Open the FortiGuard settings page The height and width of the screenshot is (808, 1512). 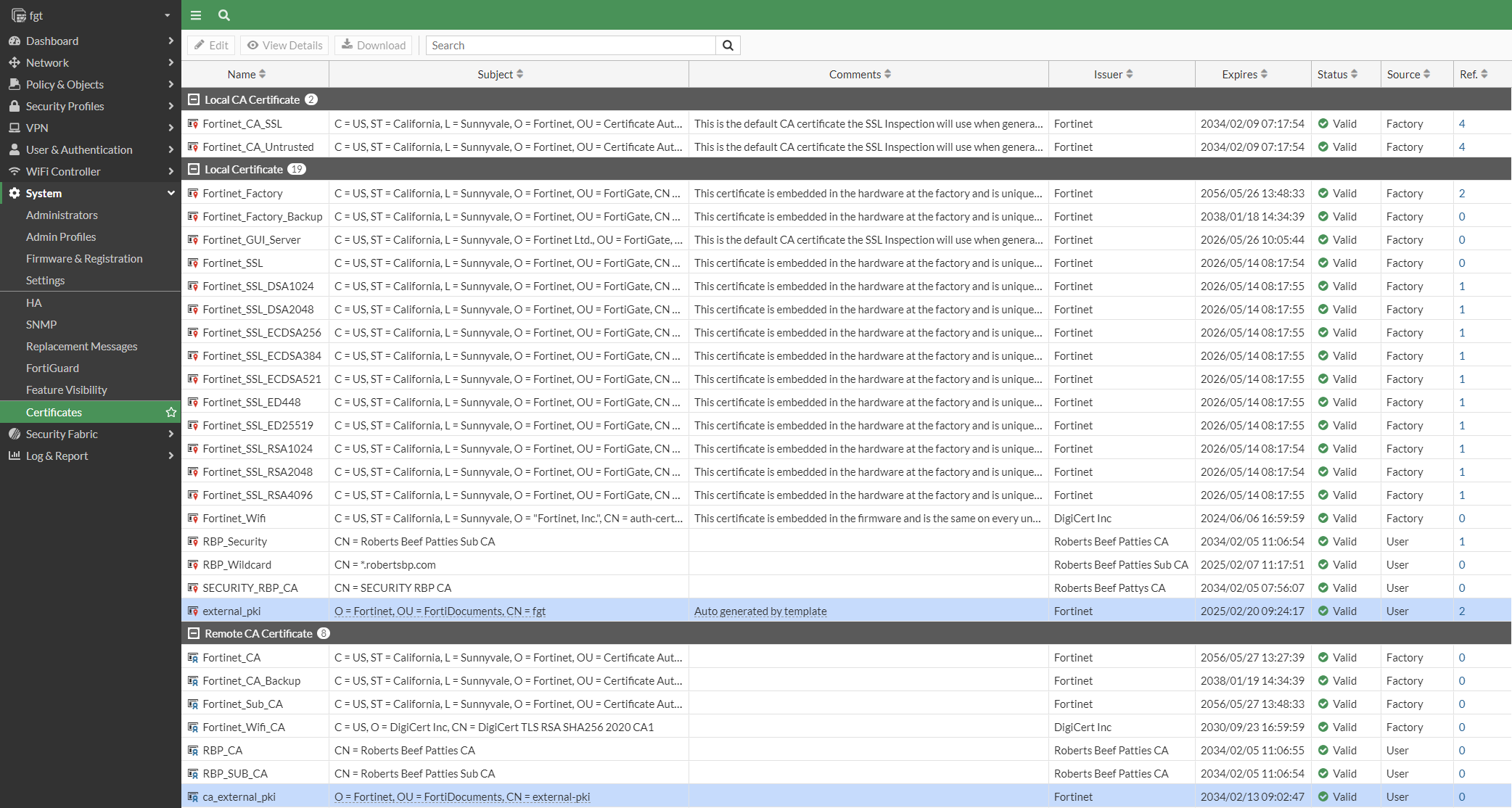coord(52,368)
